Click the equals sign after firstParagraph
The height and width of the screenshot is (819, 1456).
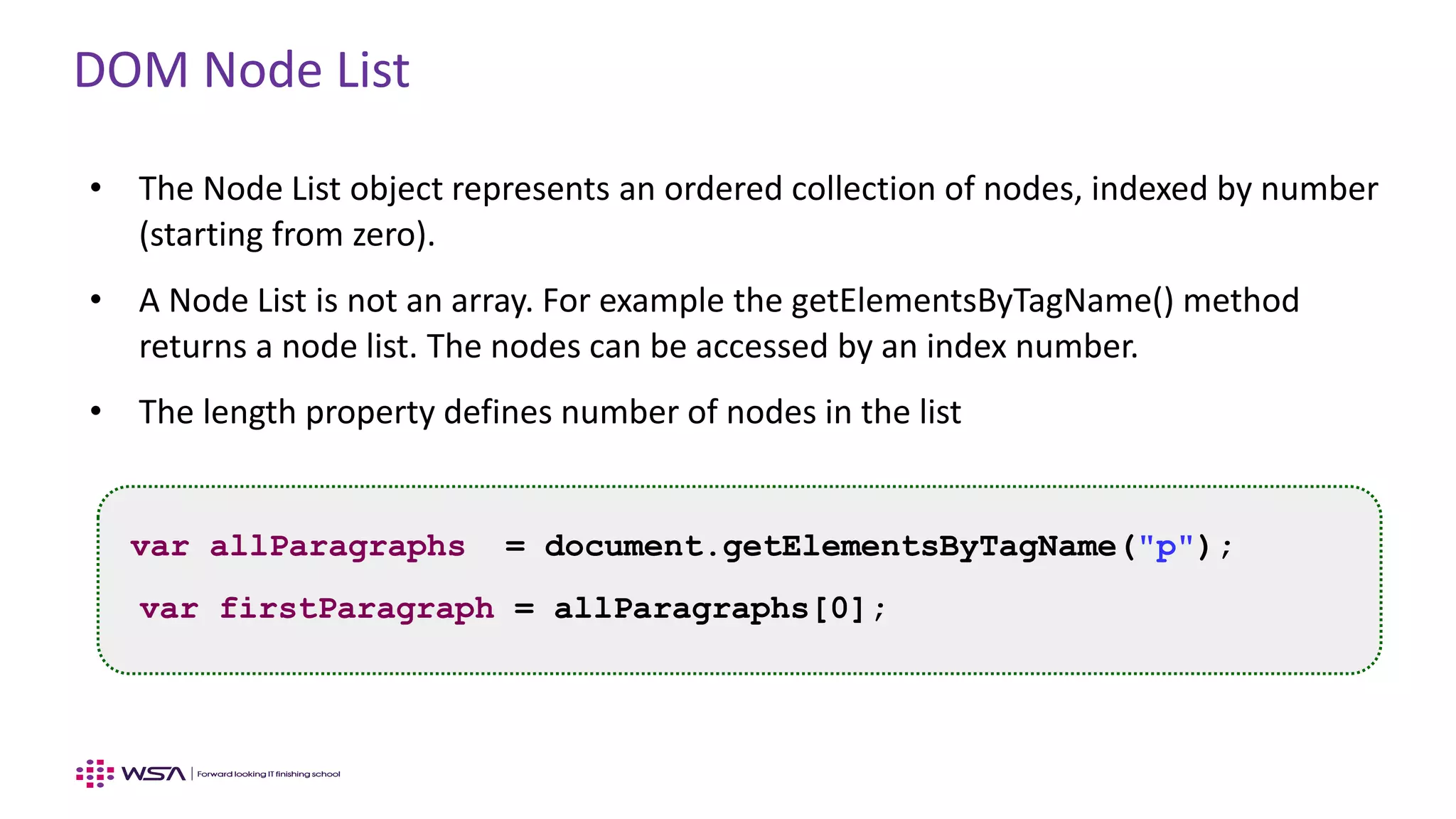[524, 609]
